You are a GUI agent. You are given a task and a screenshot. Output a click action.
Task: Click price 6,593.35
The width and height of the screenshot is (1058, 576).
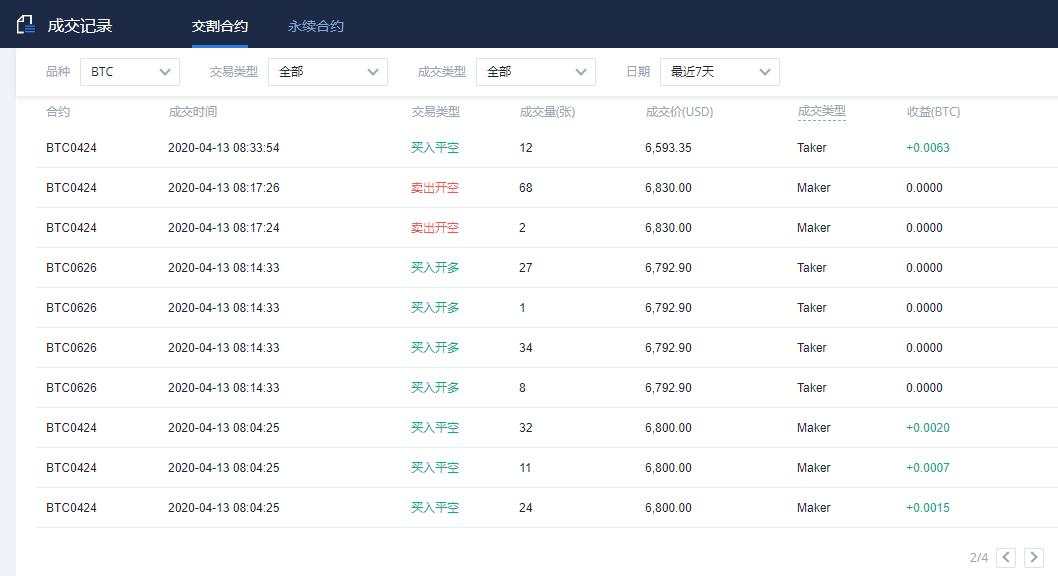[668, 148]
